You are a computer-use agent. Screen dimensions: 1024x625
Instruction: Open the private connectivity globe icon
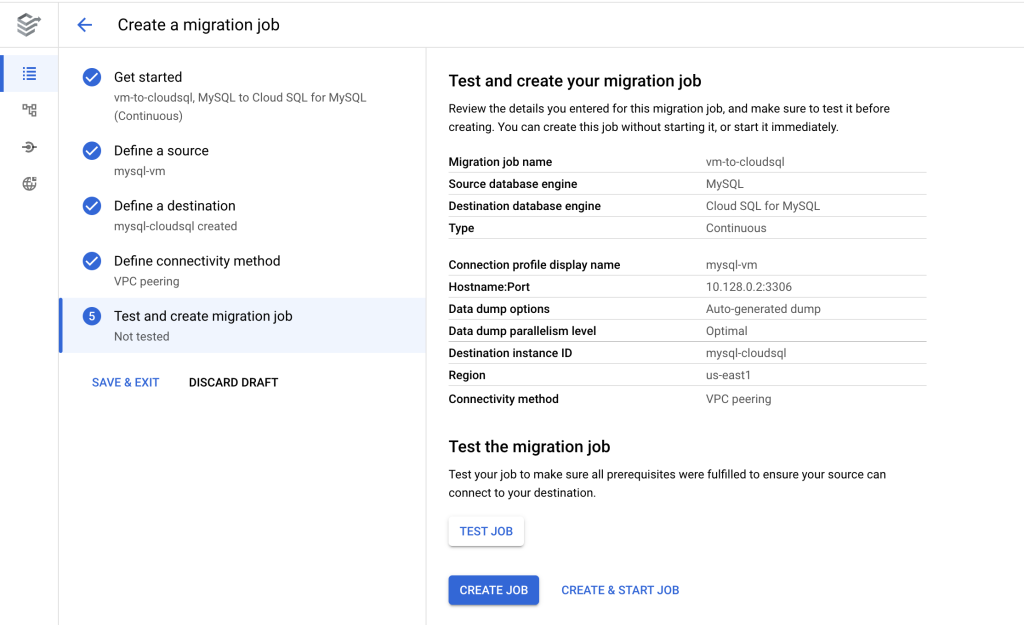(x=29, y=184)
